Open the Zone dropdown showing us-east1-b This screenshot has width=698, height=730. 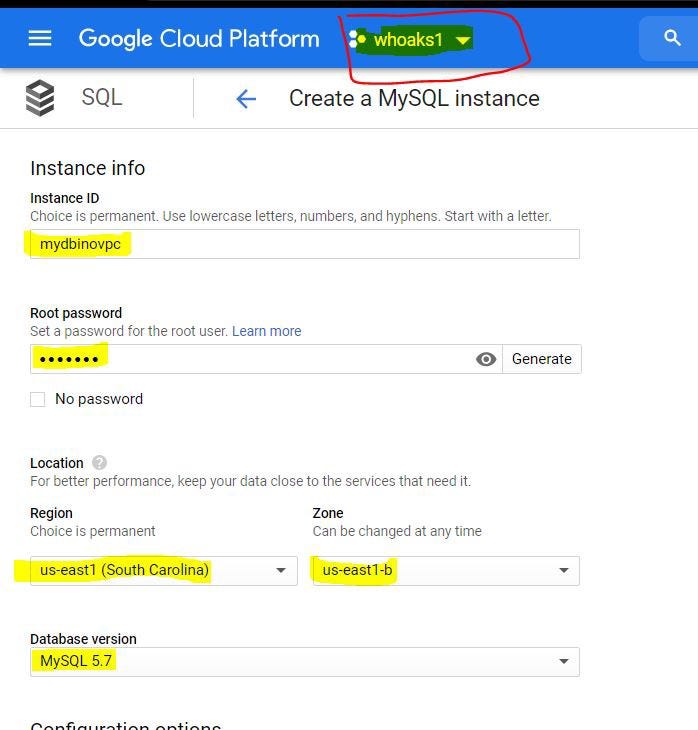point(446,570)
